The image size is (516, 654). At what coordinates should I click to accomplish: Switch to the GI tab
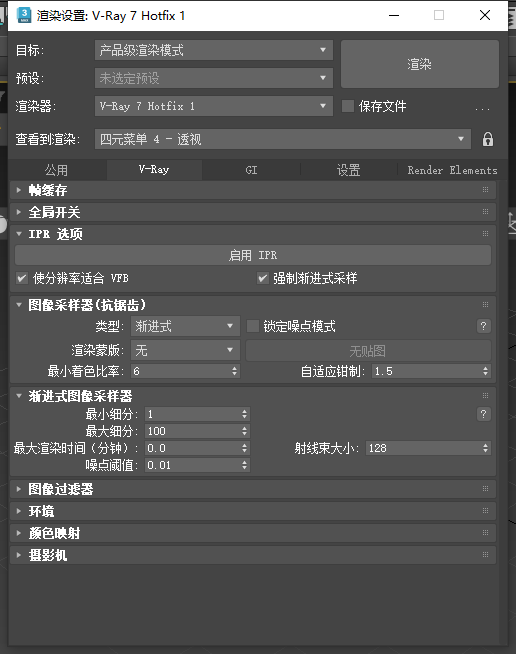[251, 170]
